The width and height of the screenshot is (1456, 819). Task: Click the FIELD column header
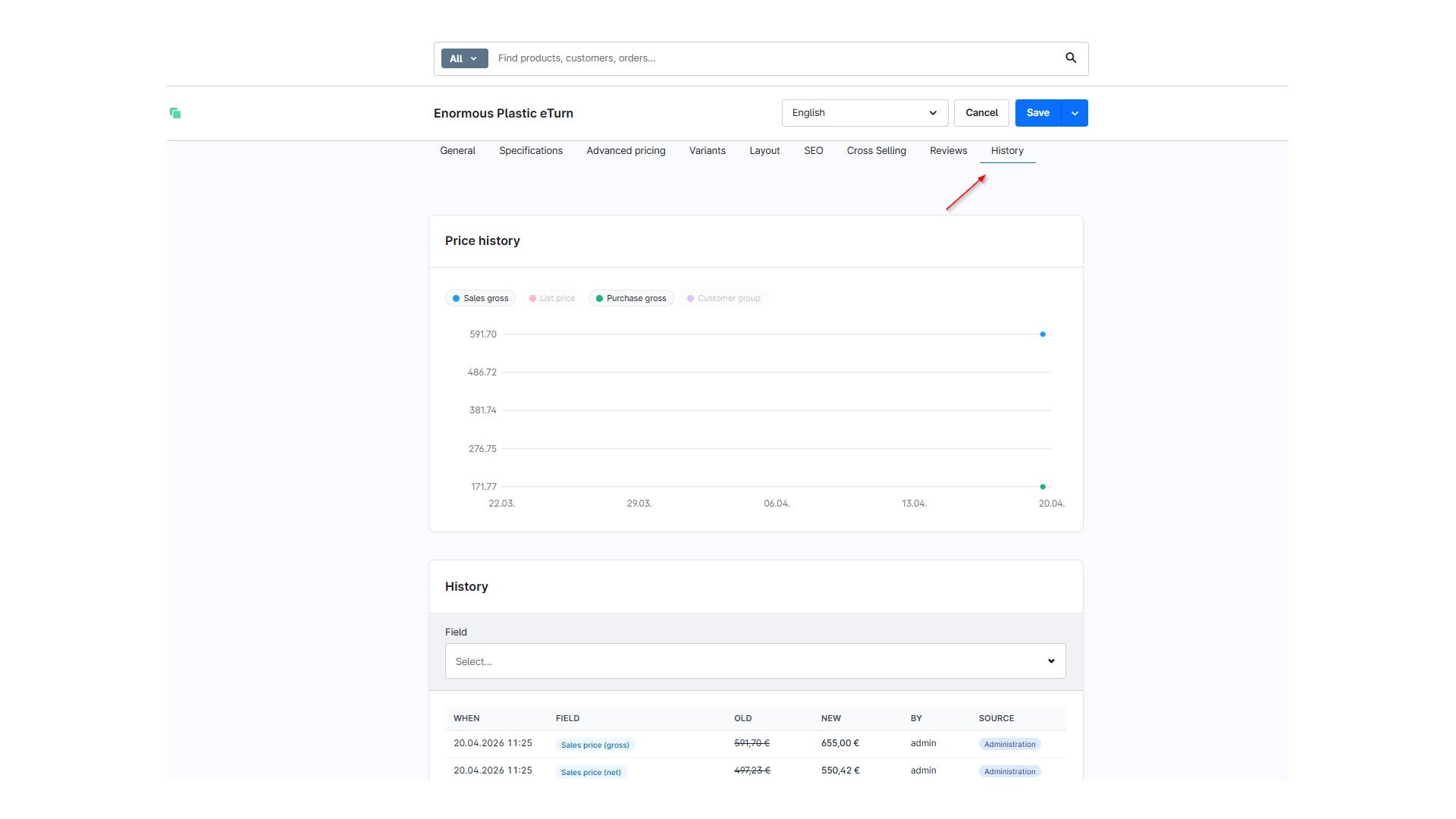(x=567, y=718)
